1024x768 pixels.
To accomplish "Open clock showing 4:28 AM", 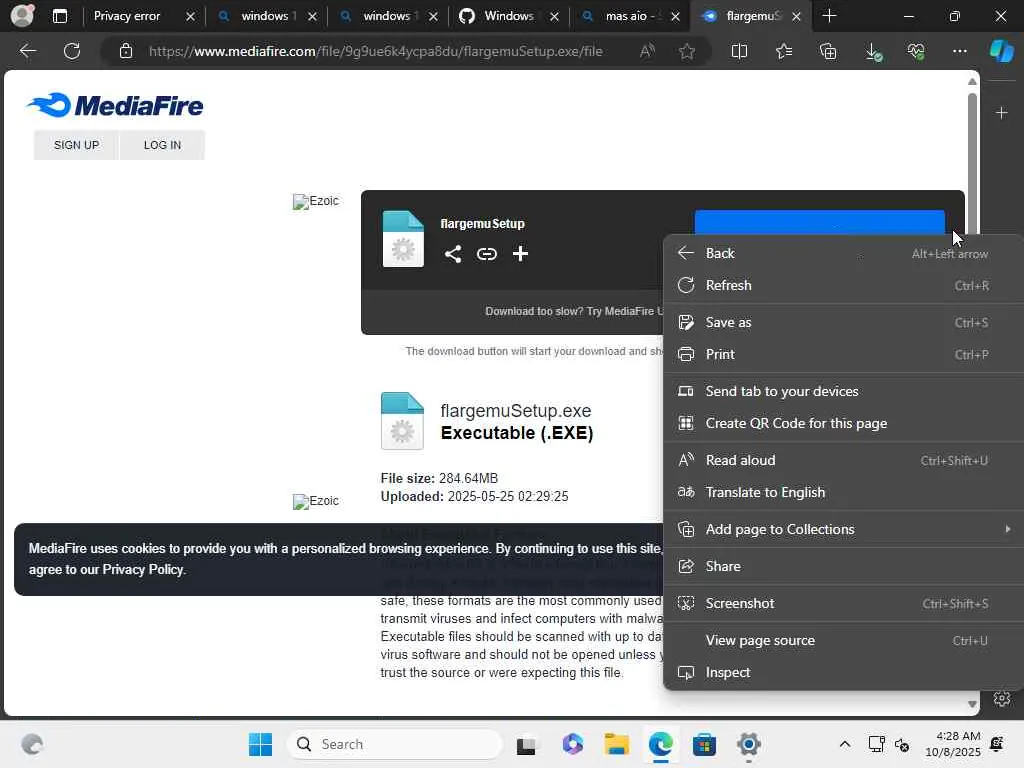I will [953, 744].
